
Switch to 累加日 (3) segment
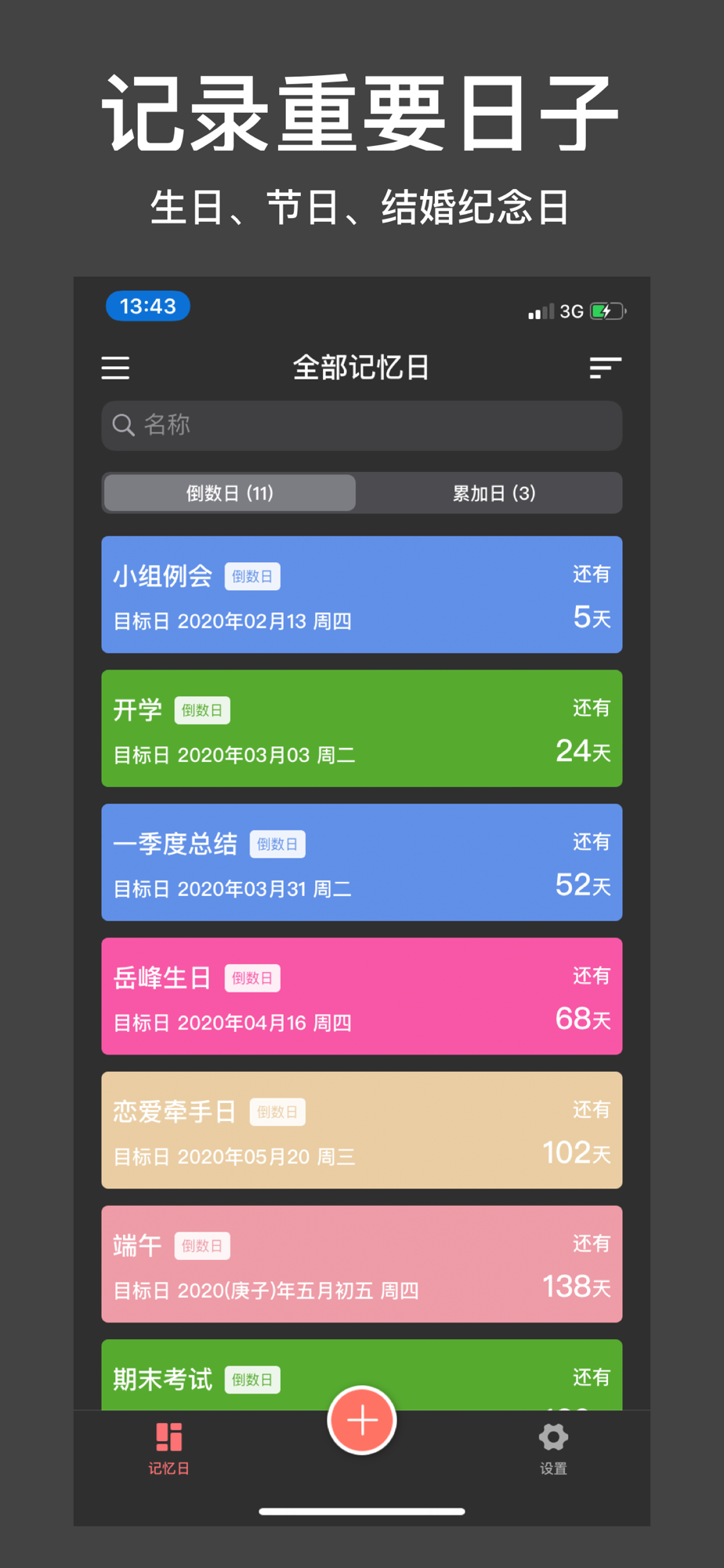pyautogui.click(x=494, y=493)
